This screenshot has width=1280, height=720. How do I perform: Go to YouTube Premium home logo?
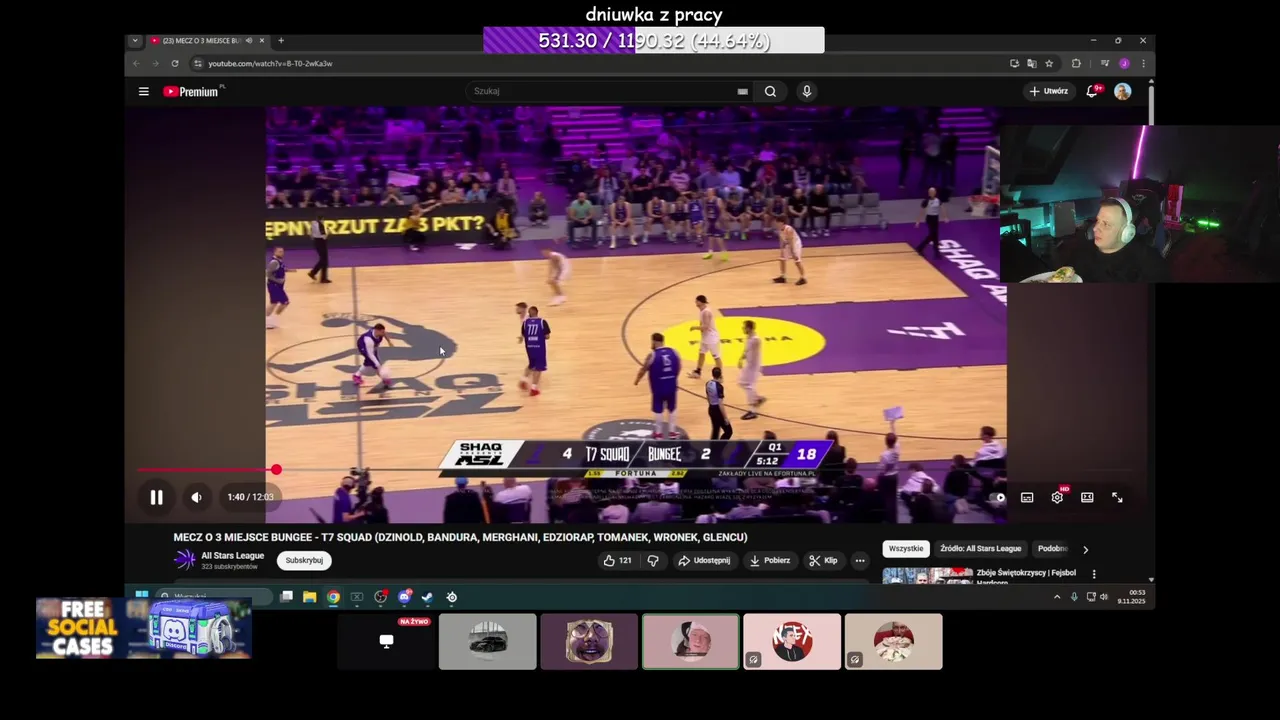pyautogui.click(x=190, y=91)
